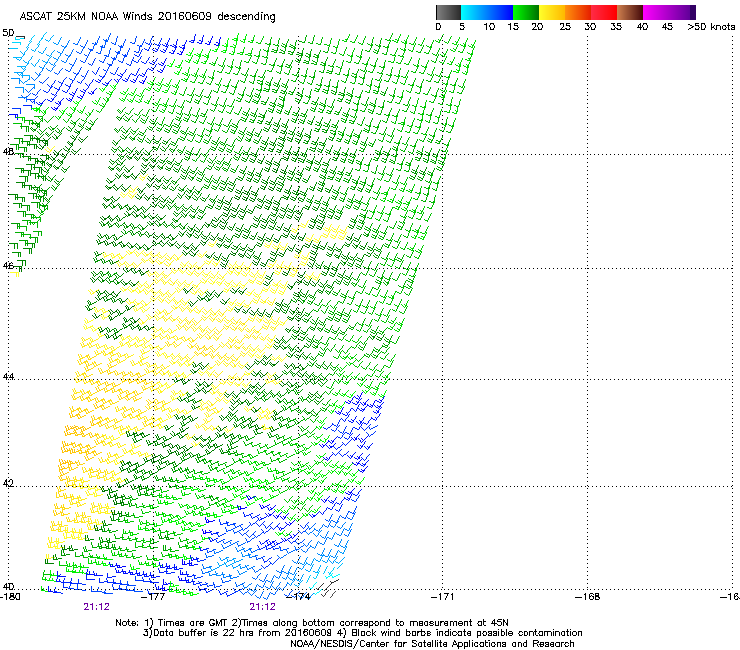This screenshot has width=740, height=650.
Task: Click the latitude label 42
Action: click(8, 483)
